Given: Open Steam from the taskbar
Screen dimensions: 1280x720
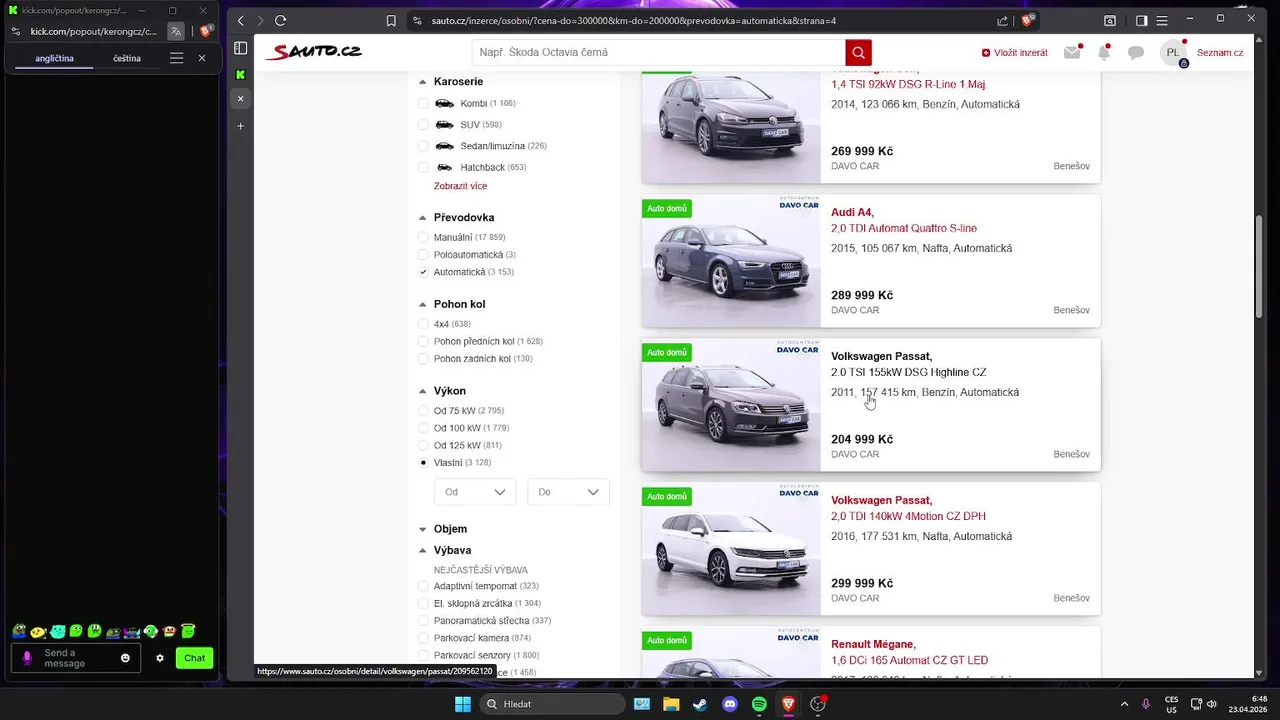Looking at the screenshot, I should tap(700, 704).
